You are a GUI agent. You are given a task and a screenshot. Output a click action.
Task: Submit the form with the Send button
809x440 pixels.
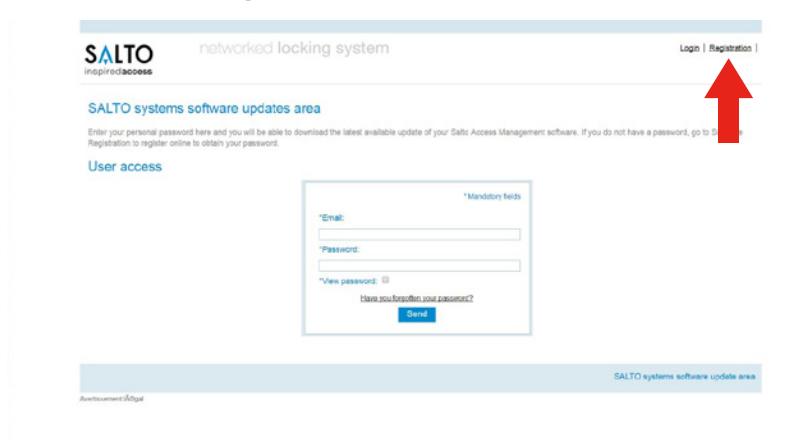417,314
